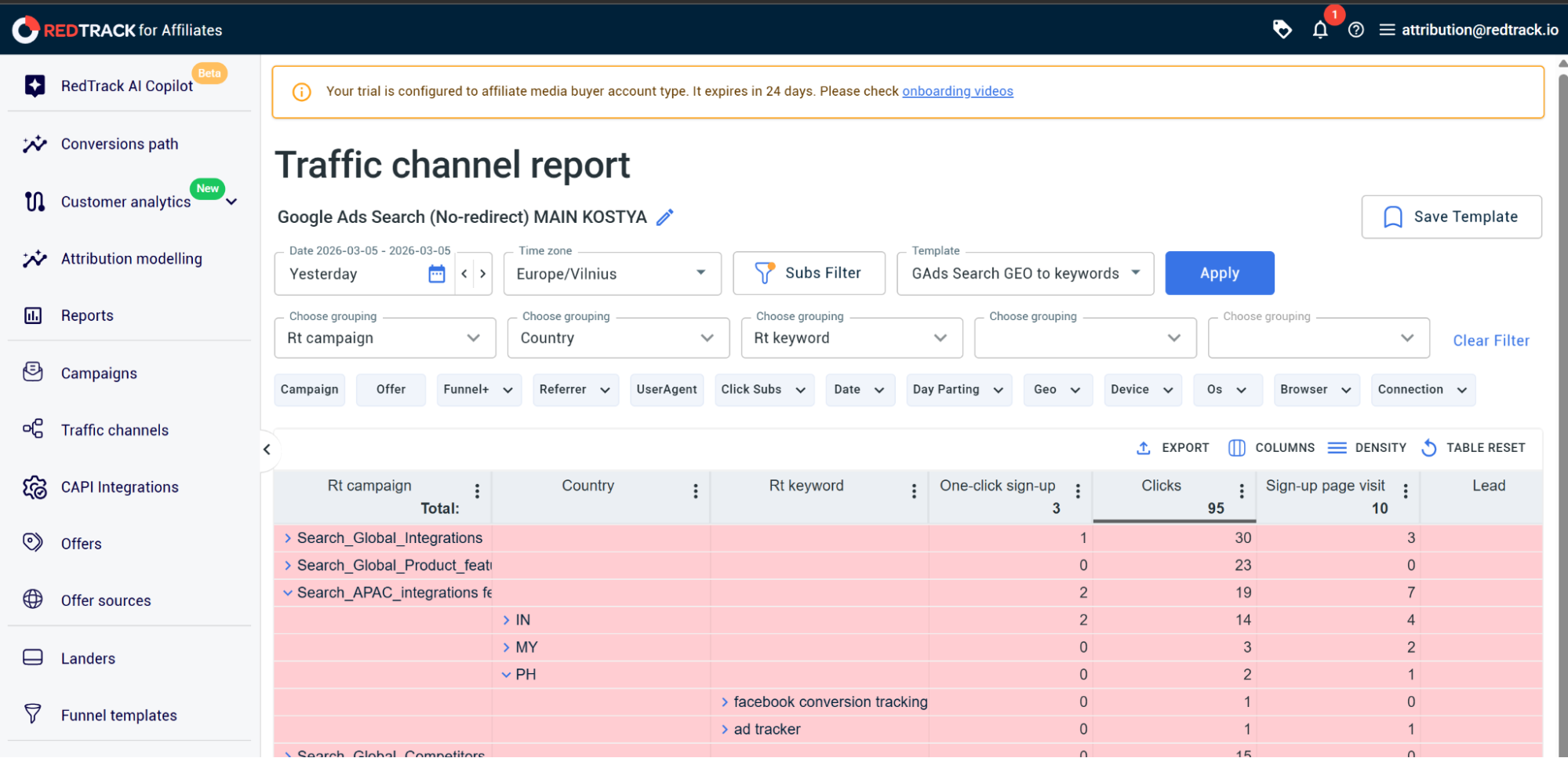Change table Density
Image resolution: width=1568 pixels, height=758 pixels.
click(x=1367, y=448)
